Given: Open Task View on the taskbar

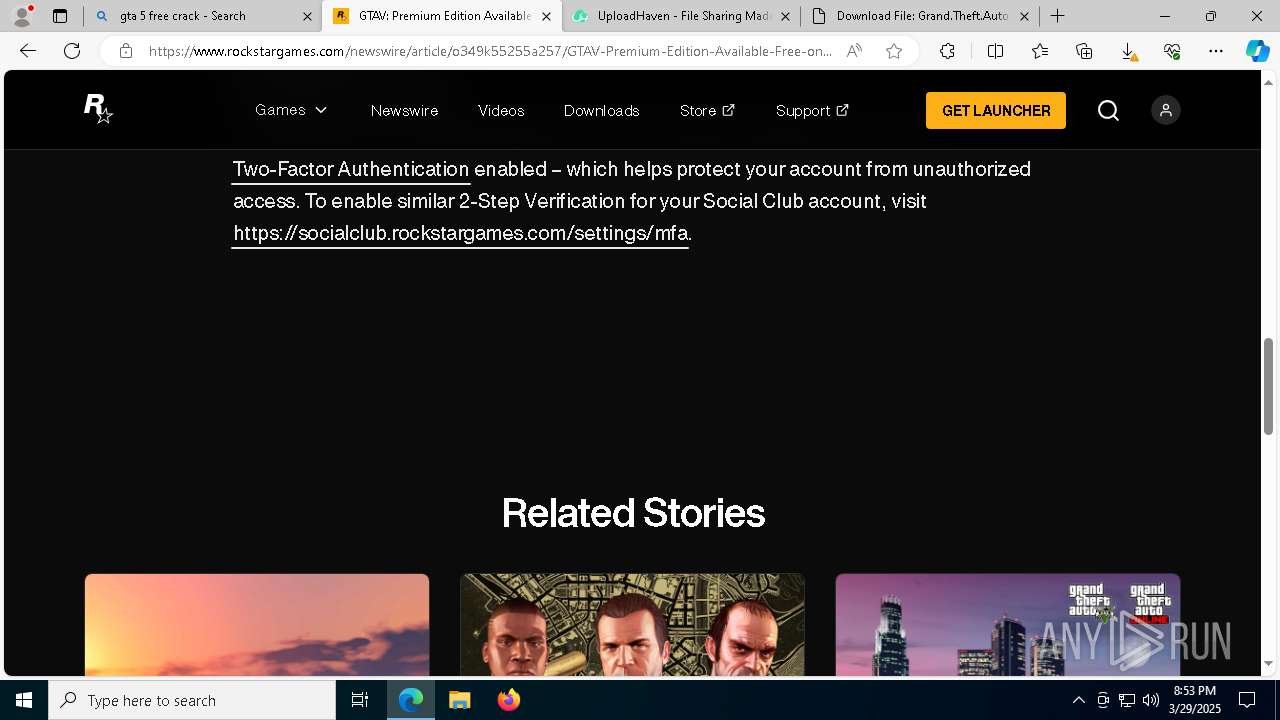Looking at the screenshot, I should click(x=360, y=700).
